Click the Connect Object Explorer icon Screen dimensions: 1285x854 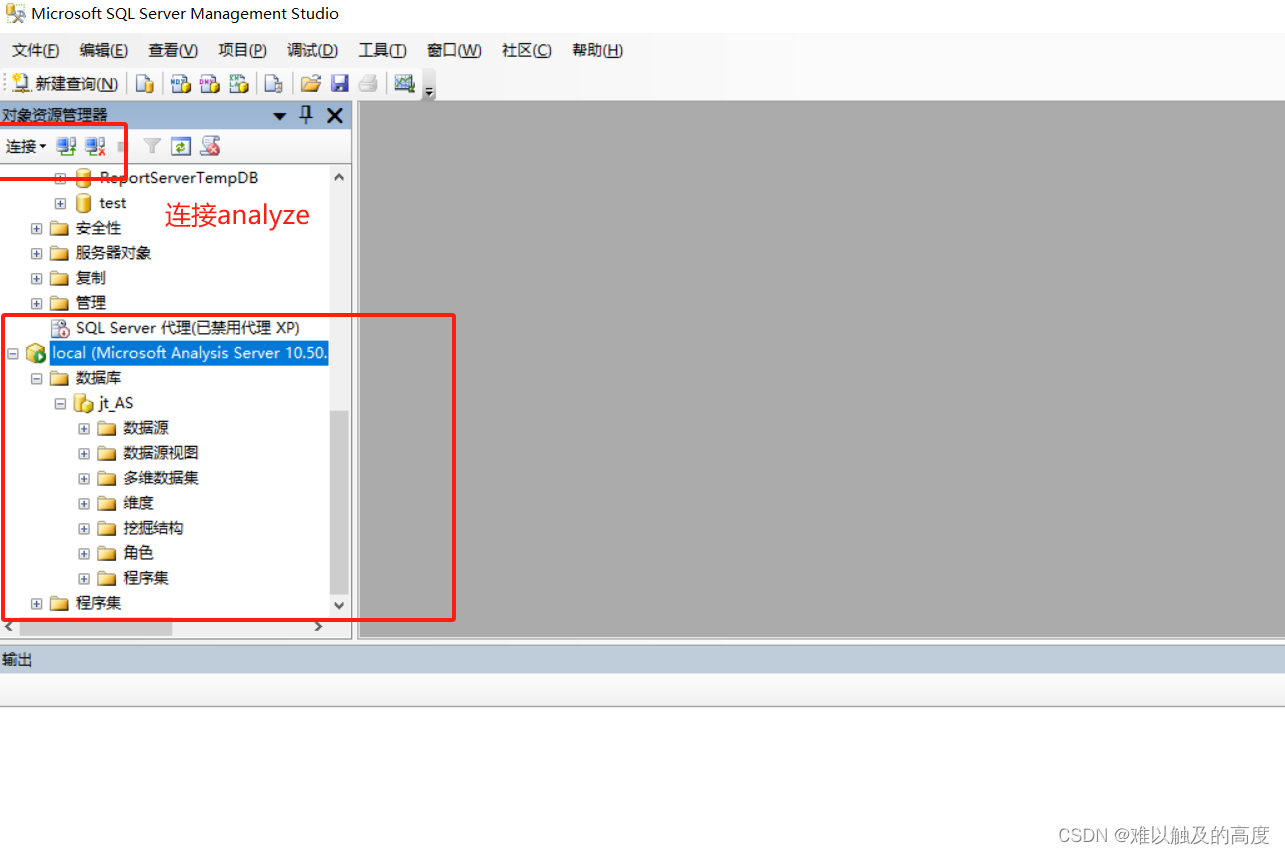66,147
